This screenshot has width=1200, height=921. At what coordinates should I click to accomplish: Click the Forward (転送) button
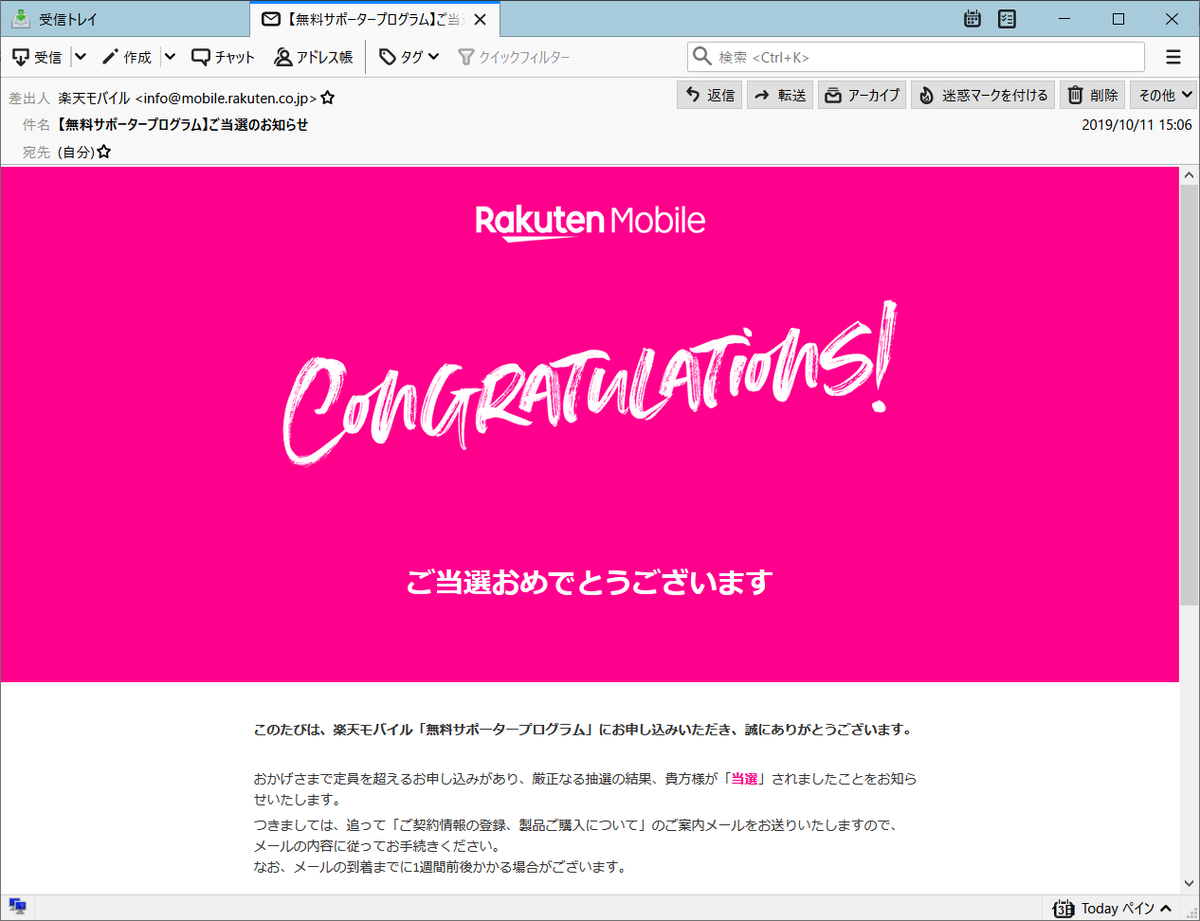(x=780, y=95)
